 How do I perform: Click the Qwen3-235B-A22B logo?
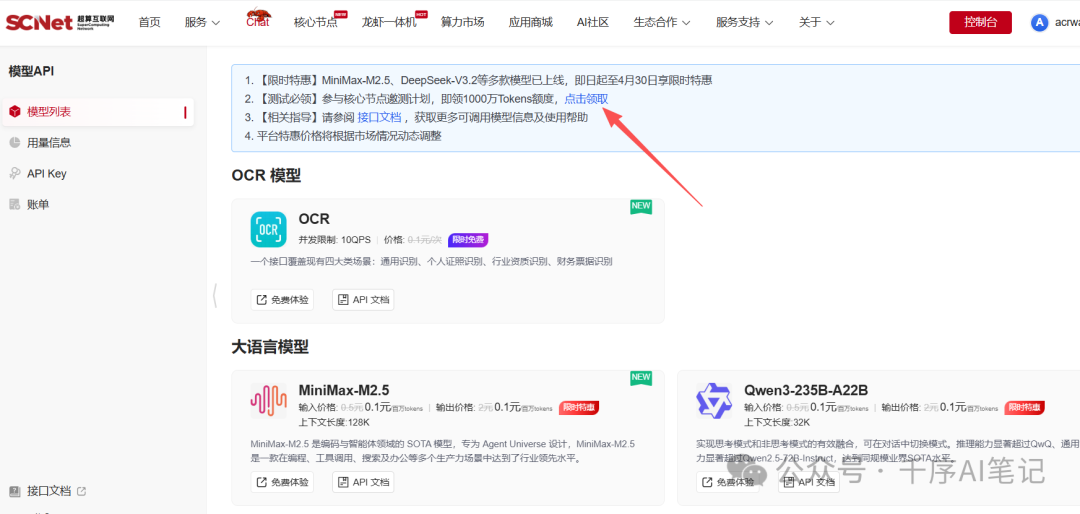point(714,400)
